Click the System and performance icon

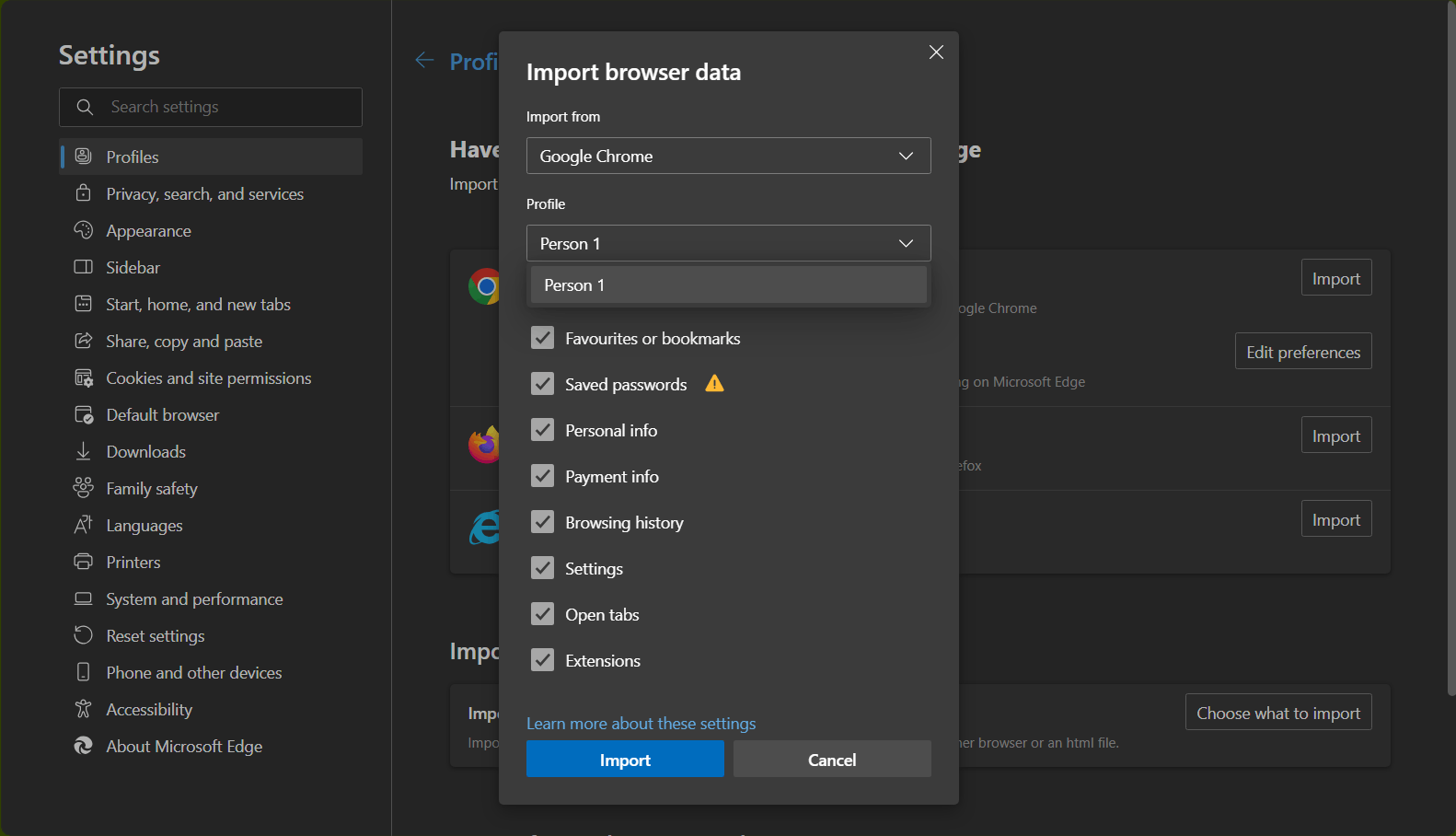tap(83, 598)
